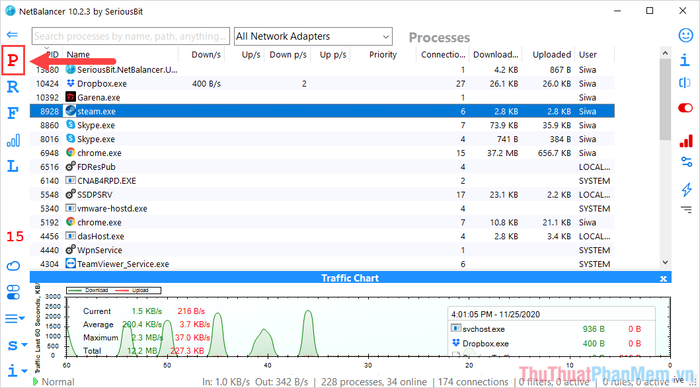Select the FDResPub process row

pyautogui.click(x=322, y=167)
